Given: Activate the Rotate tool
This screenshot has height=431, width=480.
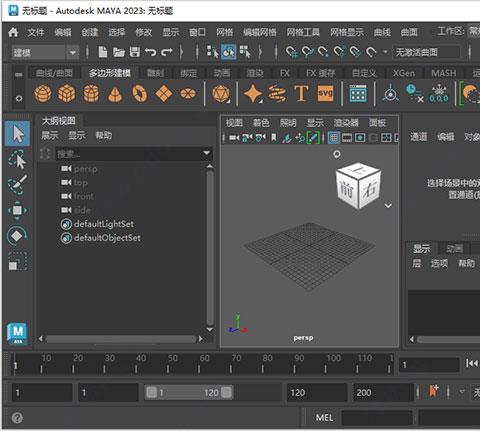Looking at the screenshot, I should (x=17, y=236).
